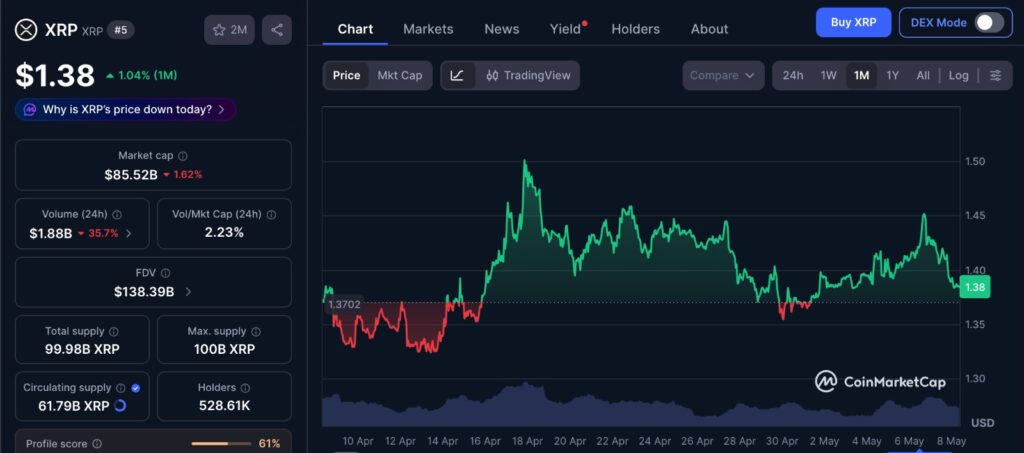Click Holders info icon
This screenshot has height=453, width=1024.
tap(246, 388)
